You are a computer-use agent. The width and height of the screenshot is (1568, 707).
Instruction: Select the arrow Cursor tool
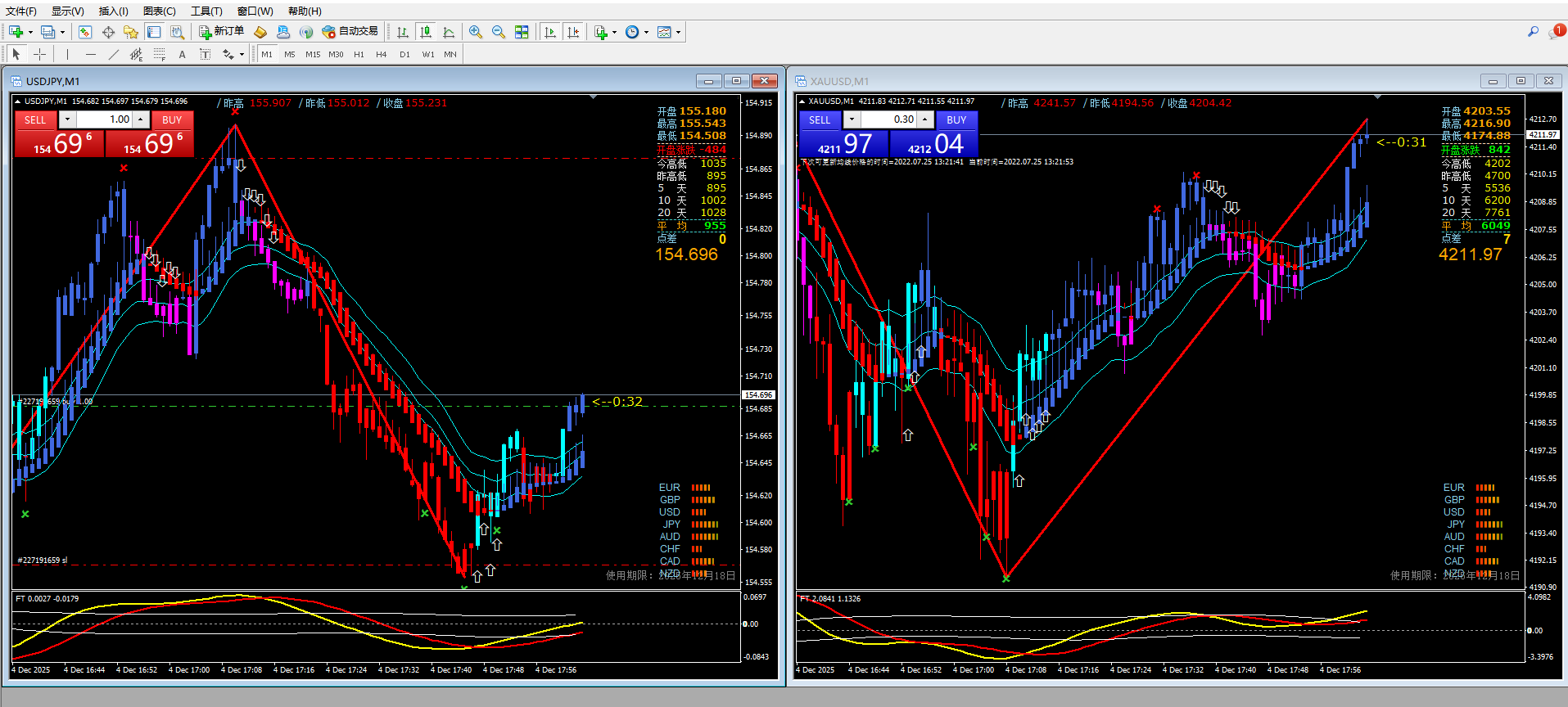[16, 54]
